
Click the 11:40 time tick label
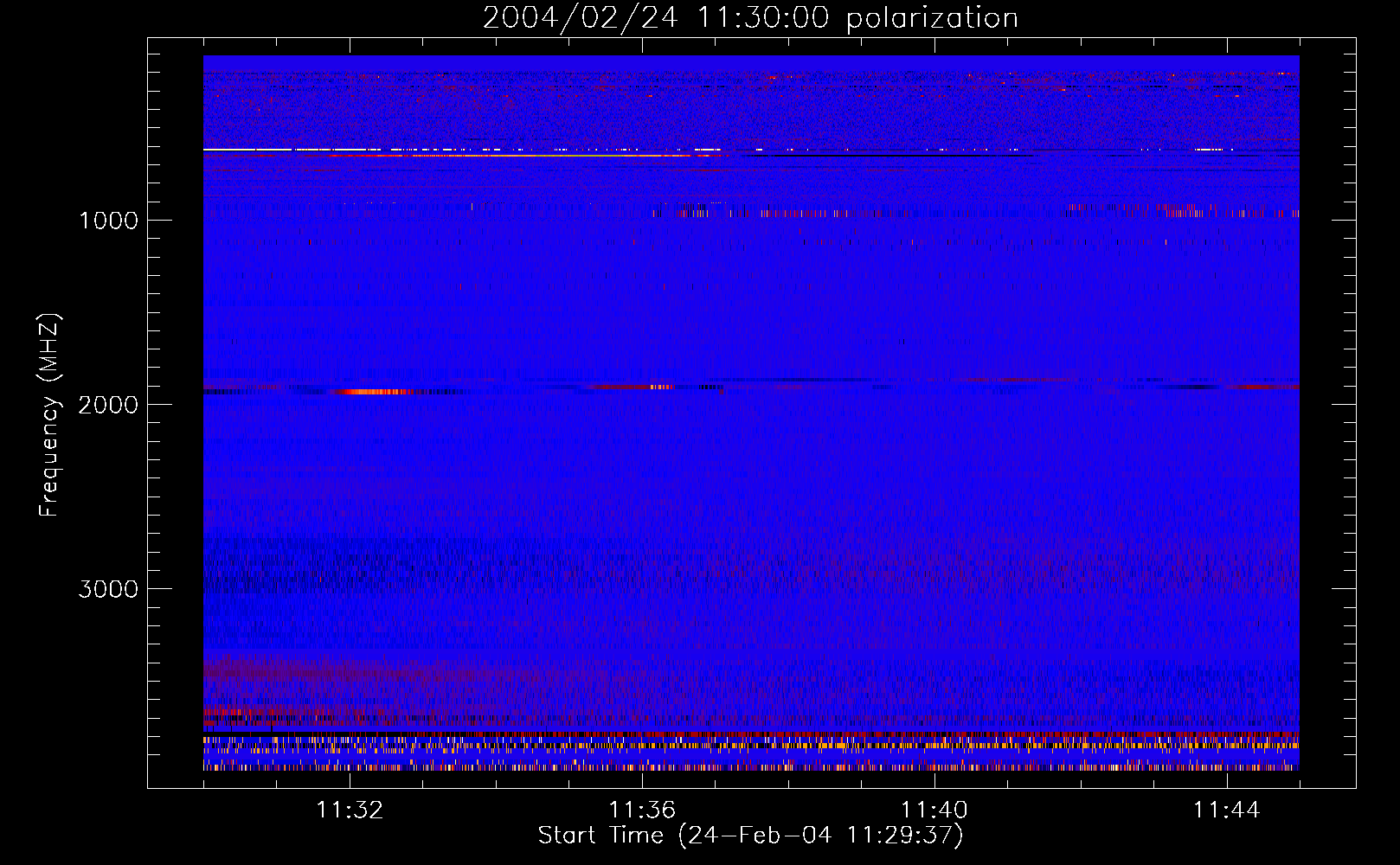click(x=934, y=811)
